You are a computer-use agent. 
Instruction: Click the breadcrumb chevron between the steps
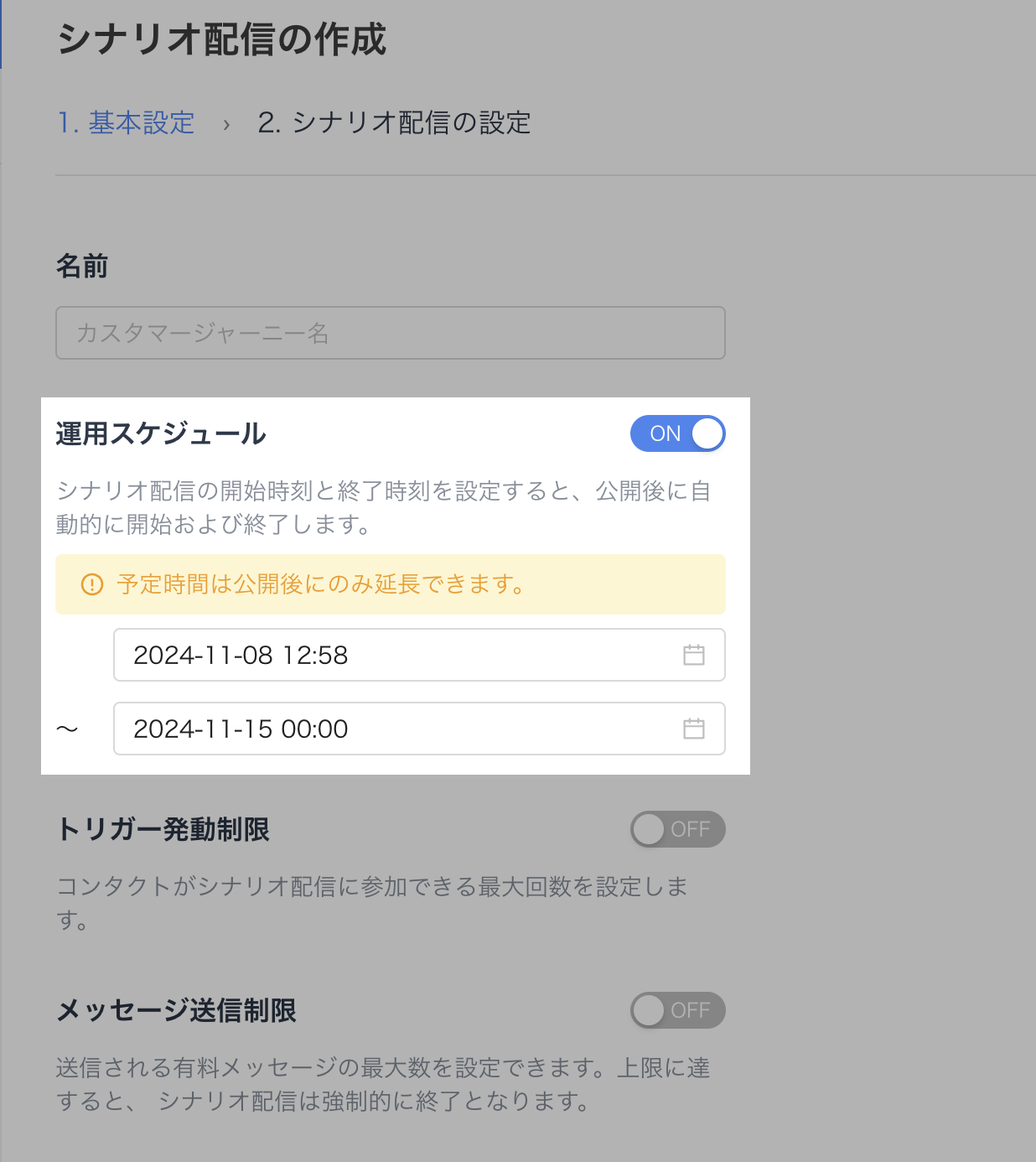[226, 124]
